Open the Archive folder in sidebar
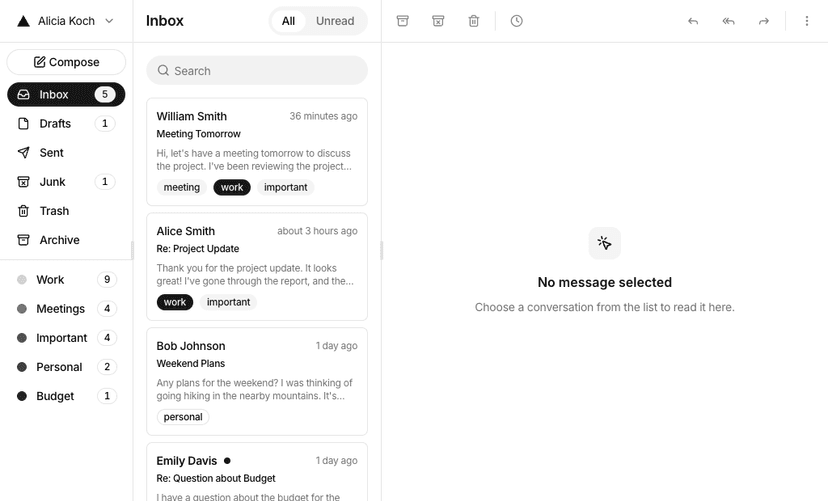The width and height of the screenshot is (828, 501). (x=66, y=240)
